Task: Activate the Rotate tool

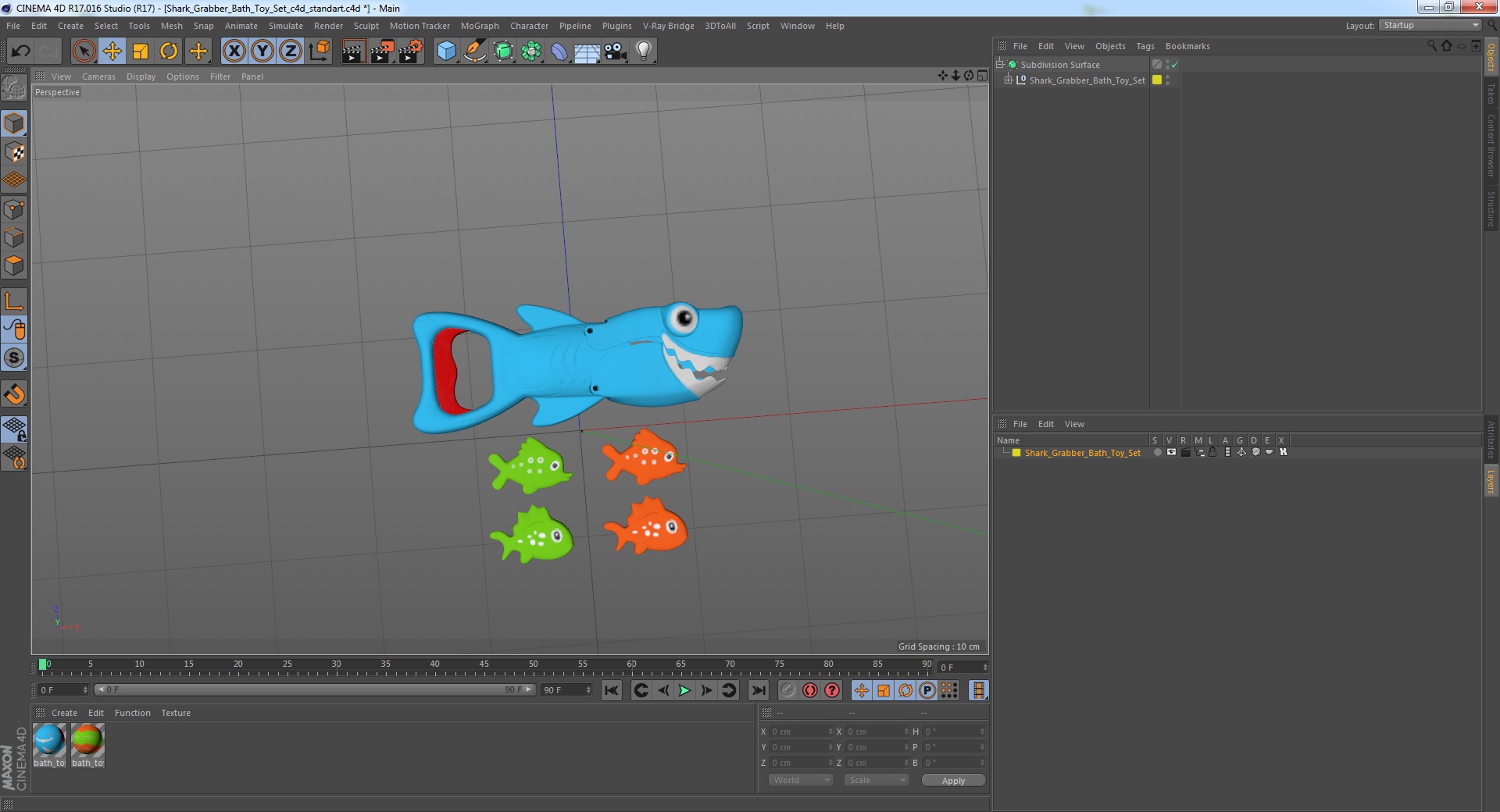Action: [169, 52]
